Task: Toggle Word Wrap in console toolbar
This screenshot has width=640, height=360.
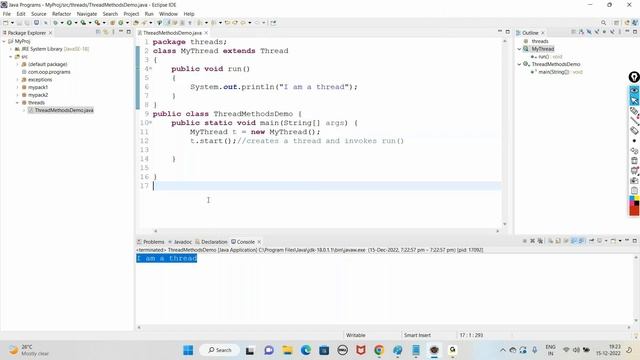Action: (566, 241)
